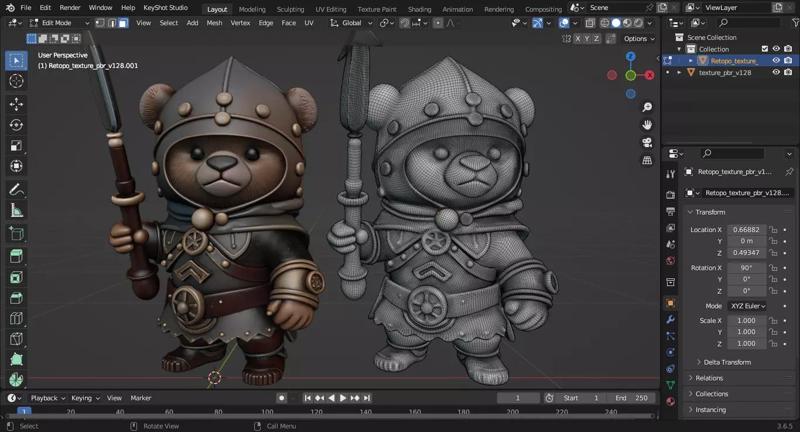Choose the Bevel tool
This screenshot has height=432, width=800.
coord(16,298)
